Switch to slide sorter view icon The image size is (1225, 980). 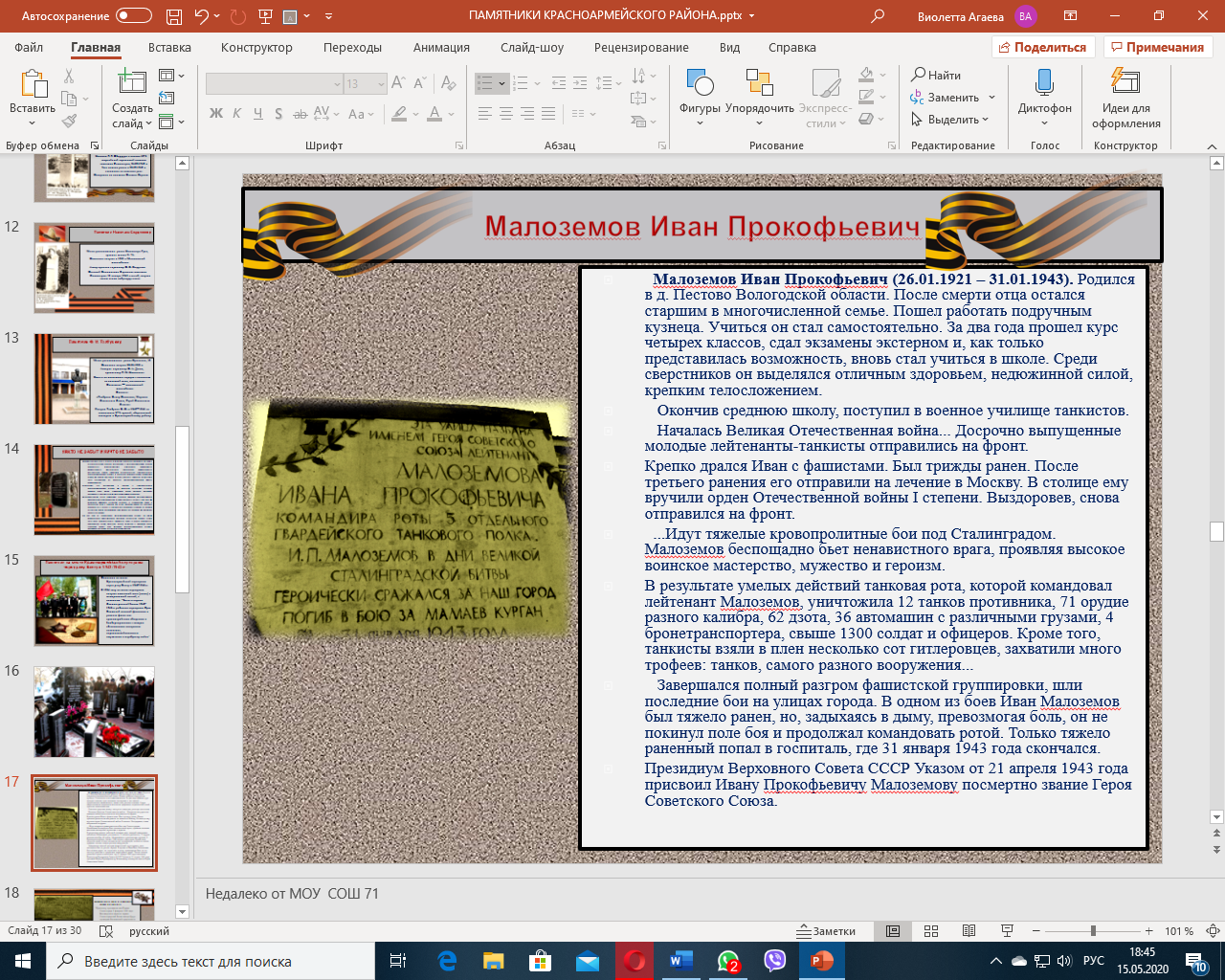click(931, 931)
